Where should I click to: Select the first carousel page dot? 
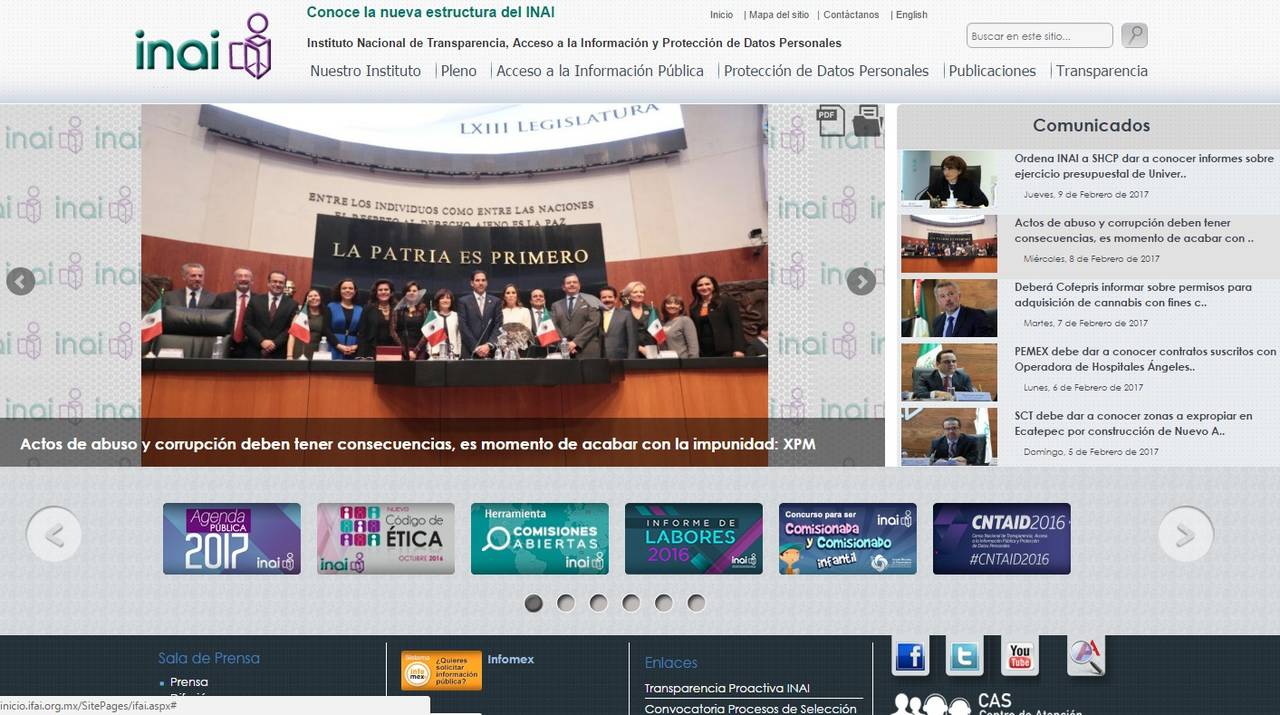tap(534, 603)
